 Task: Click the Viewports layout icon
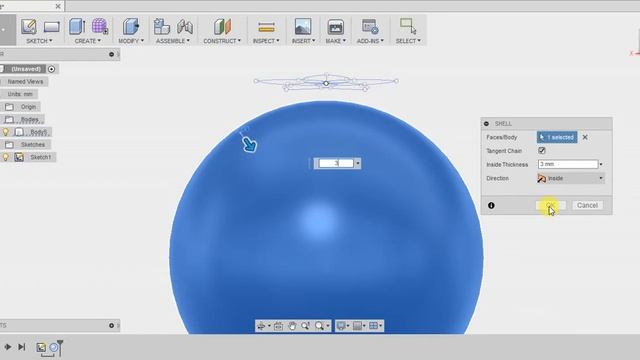pos(373,326)
